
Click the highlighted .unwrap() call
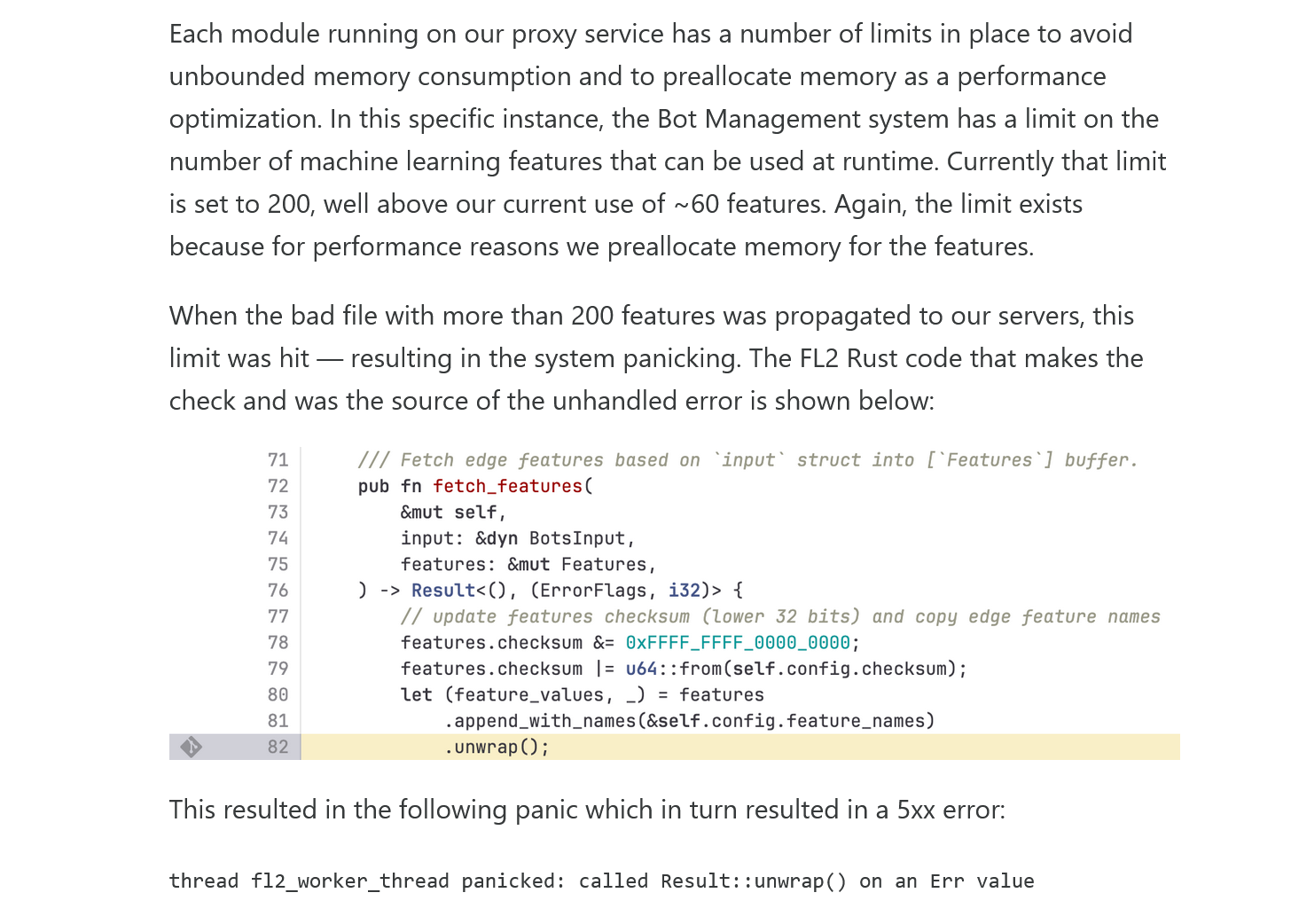click(497, 748)
